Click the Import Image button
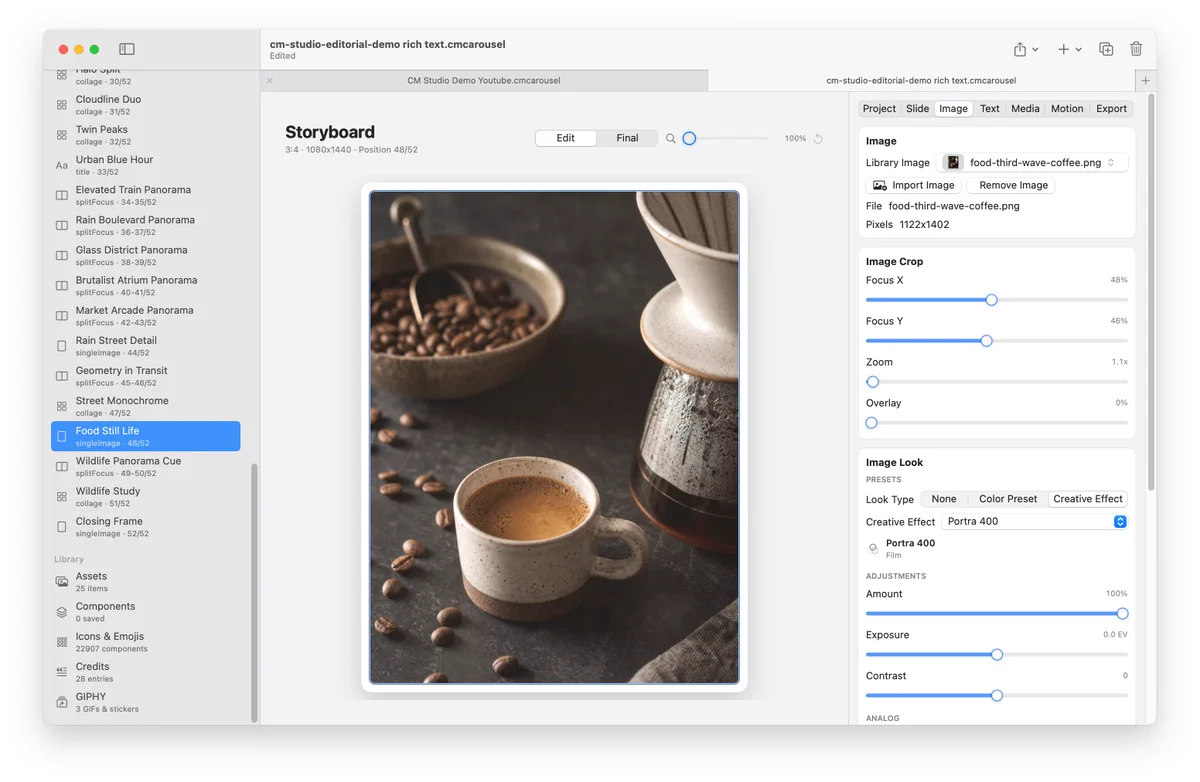1200x782 pixels. (914, 185)
